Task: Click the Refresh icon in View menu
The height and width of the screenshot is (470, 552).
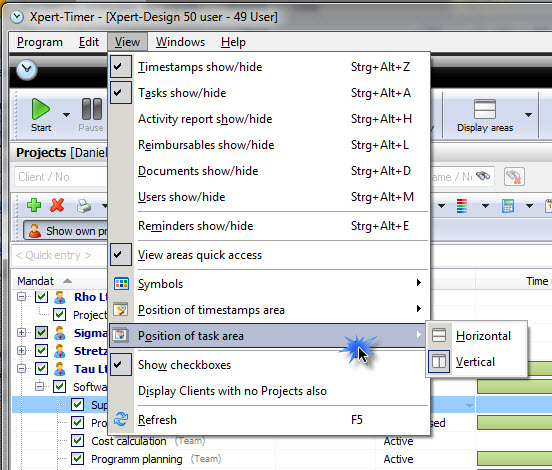Action: click(121, 420)
